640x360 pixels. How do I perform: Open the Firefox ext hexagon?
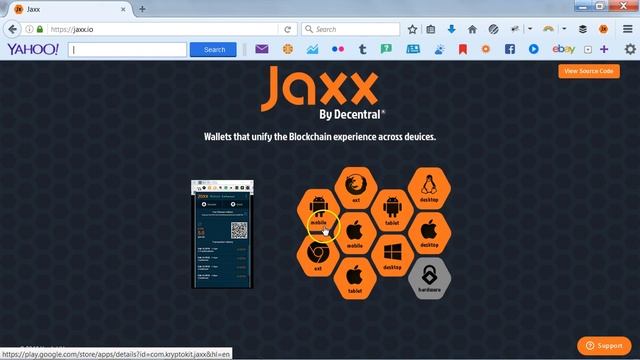356,187
